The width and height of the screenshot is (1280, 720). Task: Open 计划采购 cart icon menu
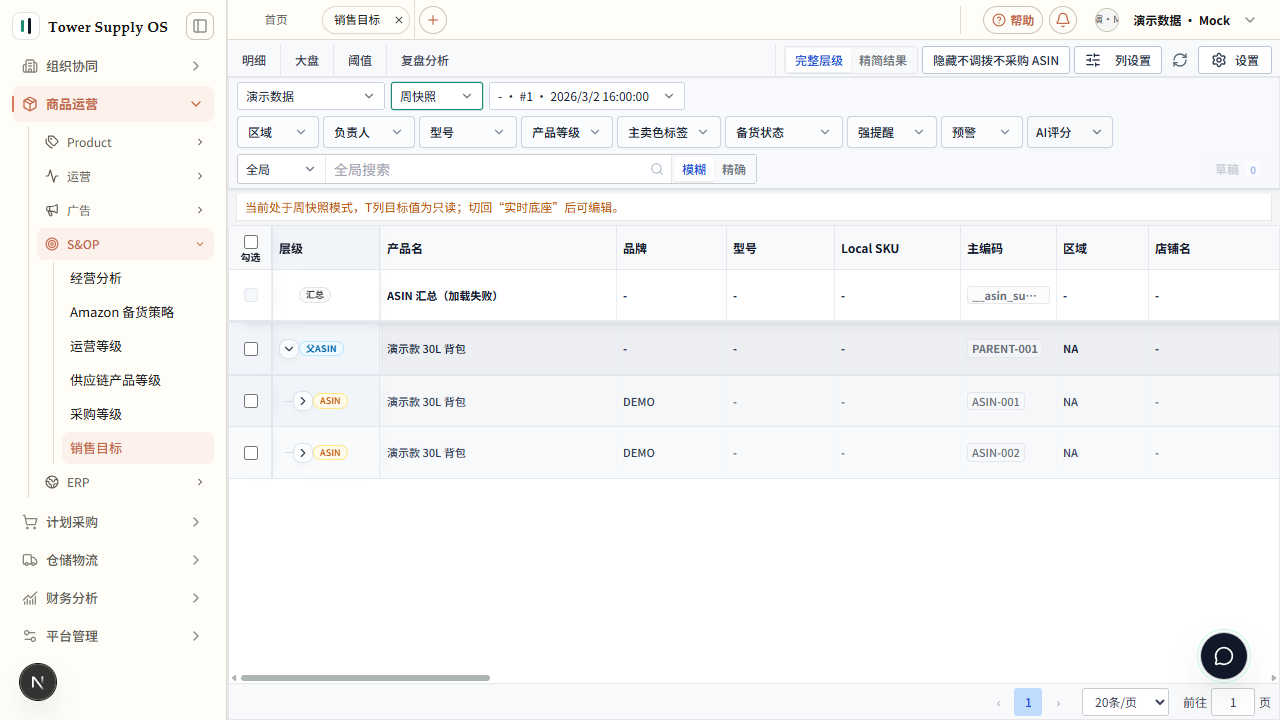coord(113,522)
